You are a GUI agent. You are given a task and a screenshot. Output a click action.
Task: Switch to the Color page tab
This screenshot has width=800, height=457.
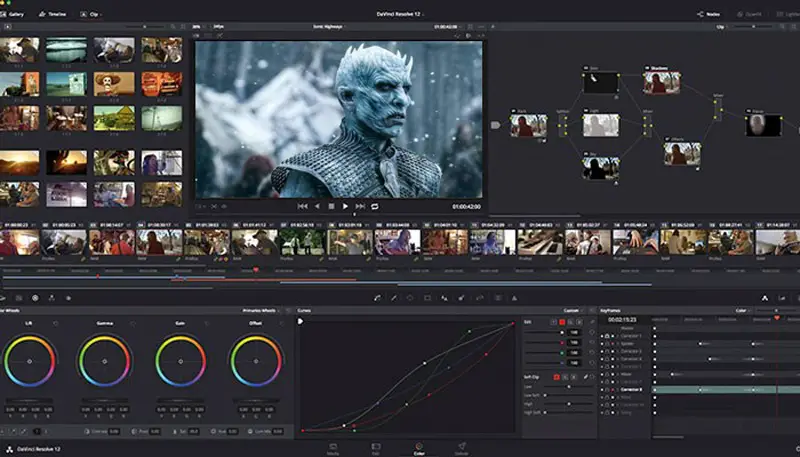point(419,449)
